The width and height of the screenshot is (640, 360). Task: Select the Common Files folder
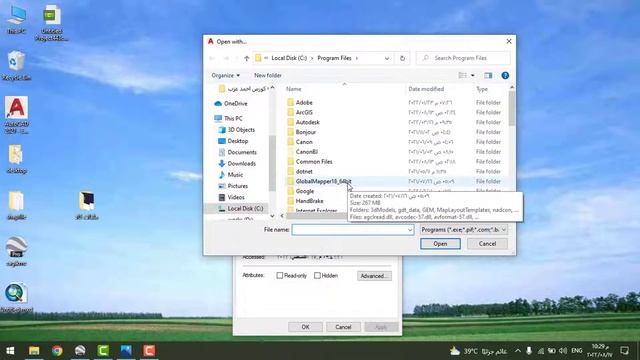[x=314, y=162]
